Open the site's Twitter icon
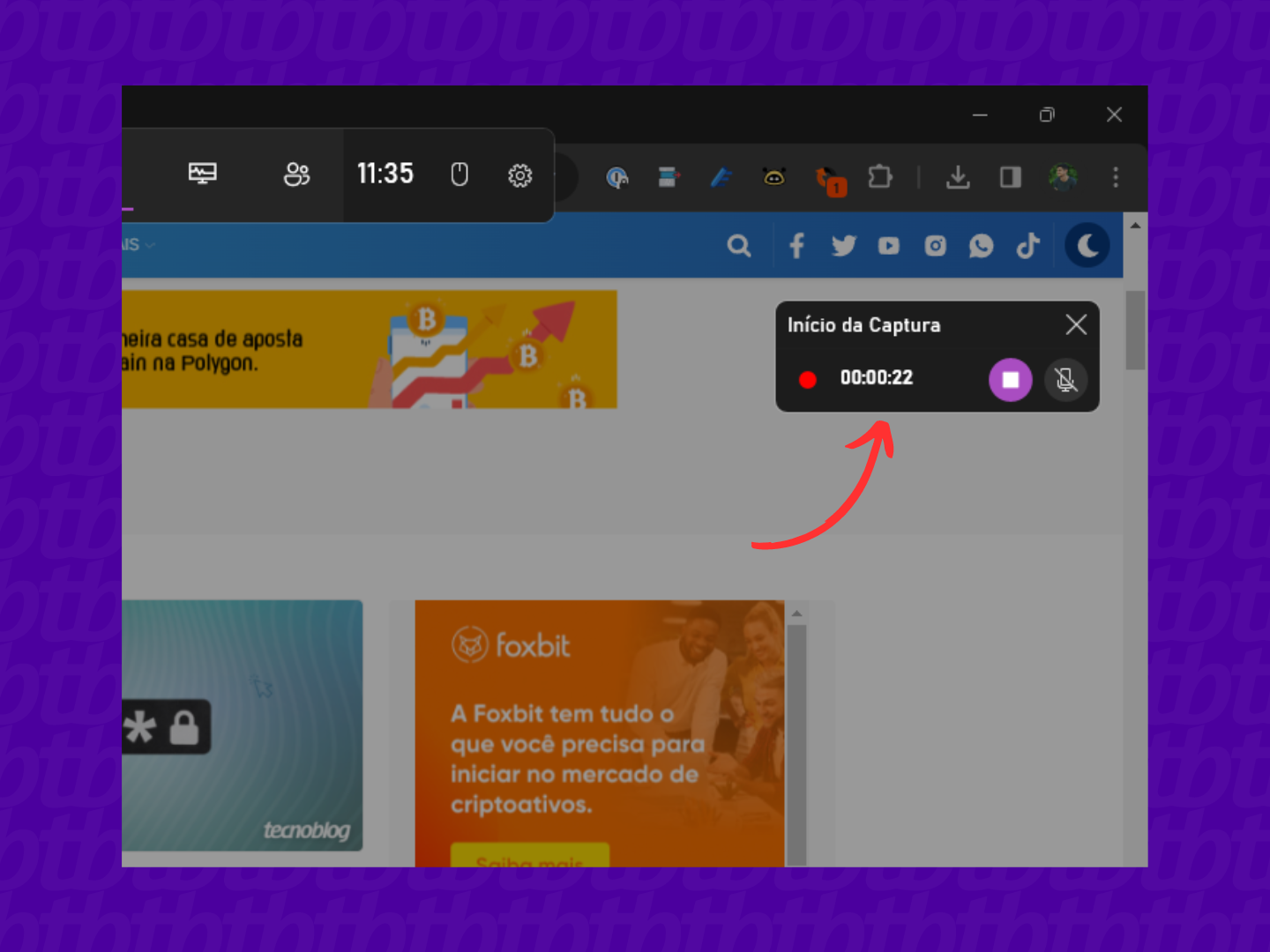Viewport: 1270px width, 952px height. tap(843, 245)
